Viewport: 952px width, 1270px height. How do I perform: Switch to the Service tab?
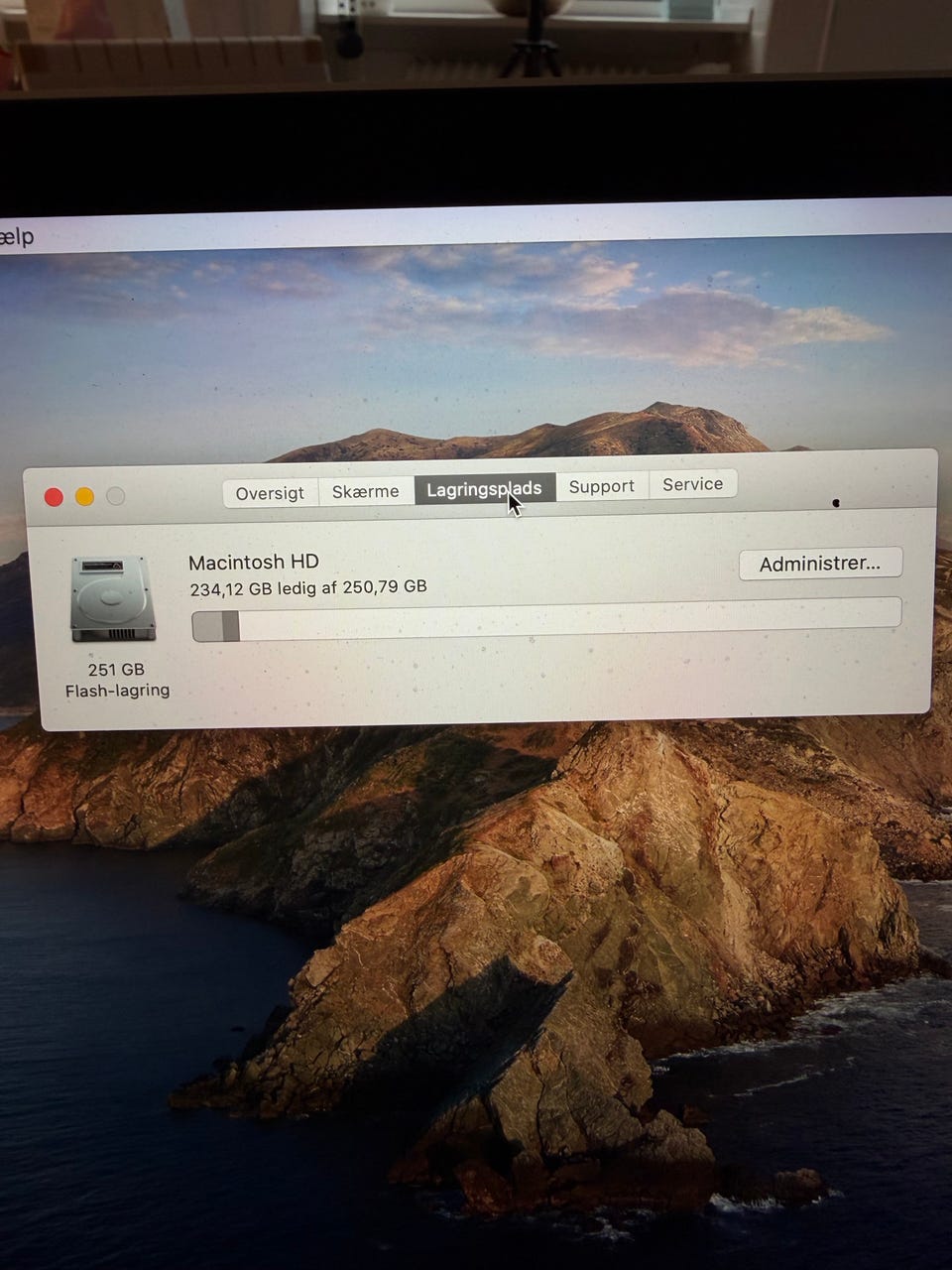pos(693,484)
